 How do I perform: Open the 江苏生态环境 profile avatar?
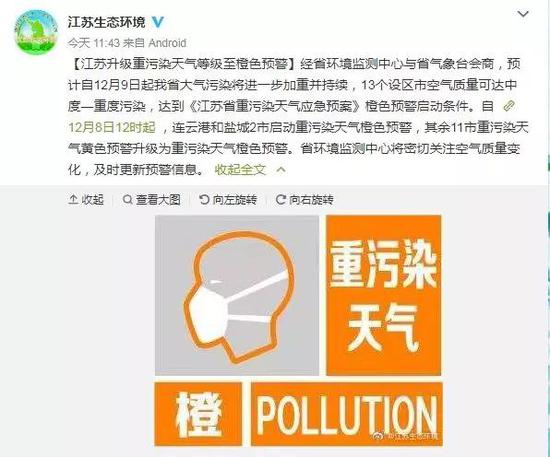pyautogui.click(x=36, y=32)
